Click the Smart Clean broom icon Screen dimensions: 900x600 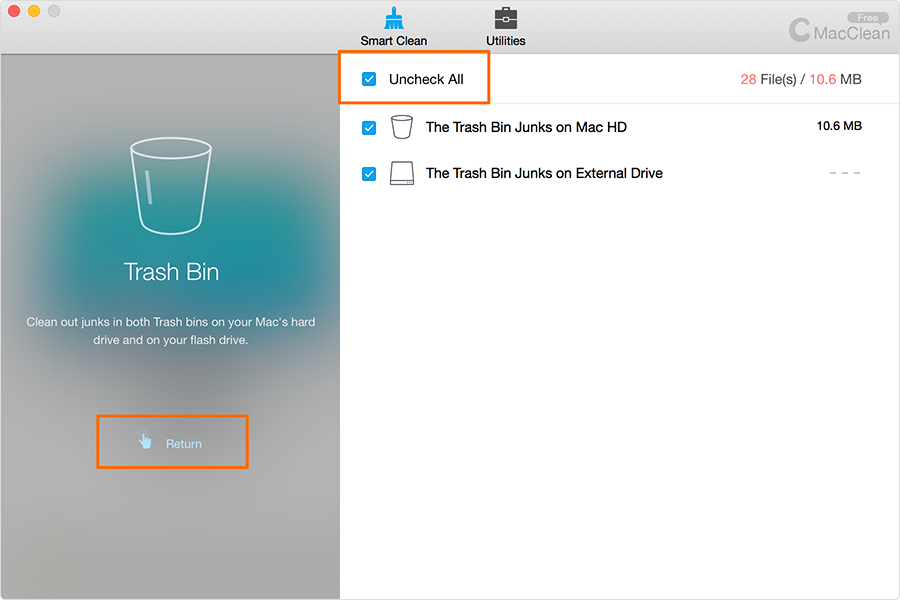pos(393,19)
